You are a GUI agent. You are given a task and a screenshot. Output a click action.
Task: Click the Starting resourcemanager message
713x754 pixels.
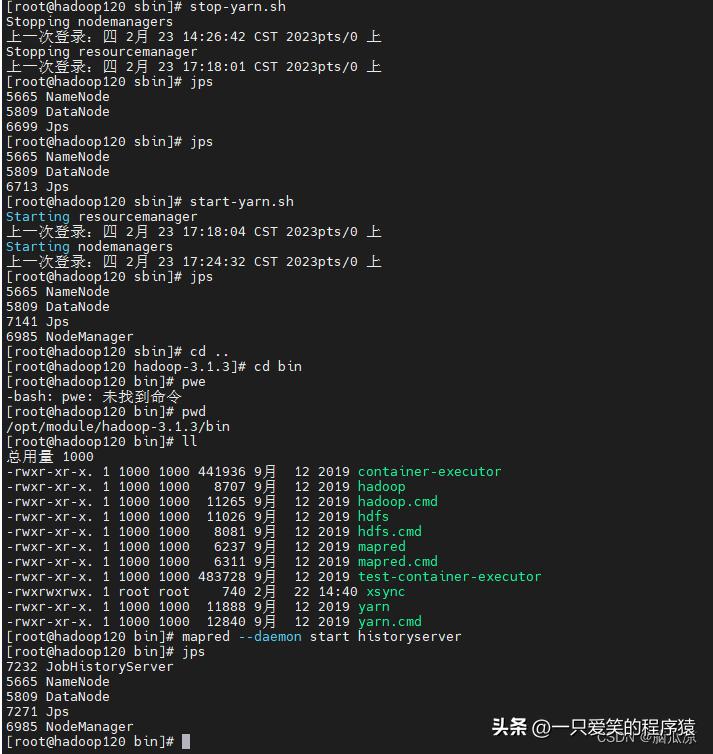click(102, 217)
